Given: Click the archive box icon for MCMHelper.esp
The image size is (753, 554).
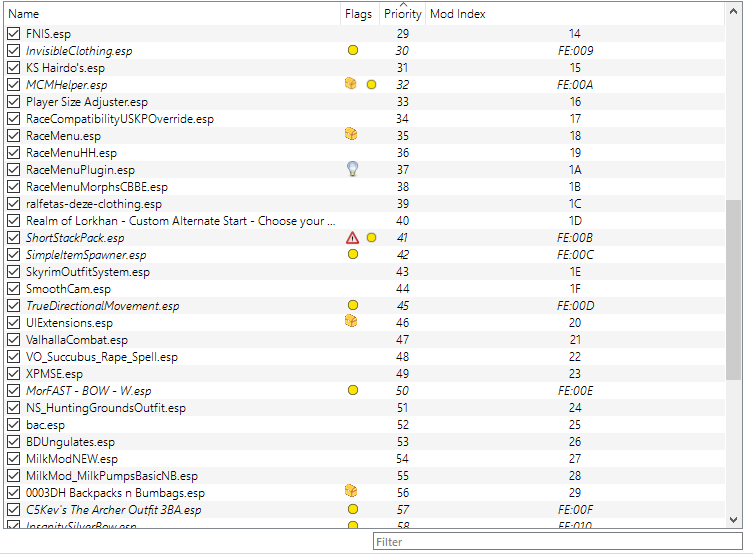Looking at the screenshot, I should point(351,84).
